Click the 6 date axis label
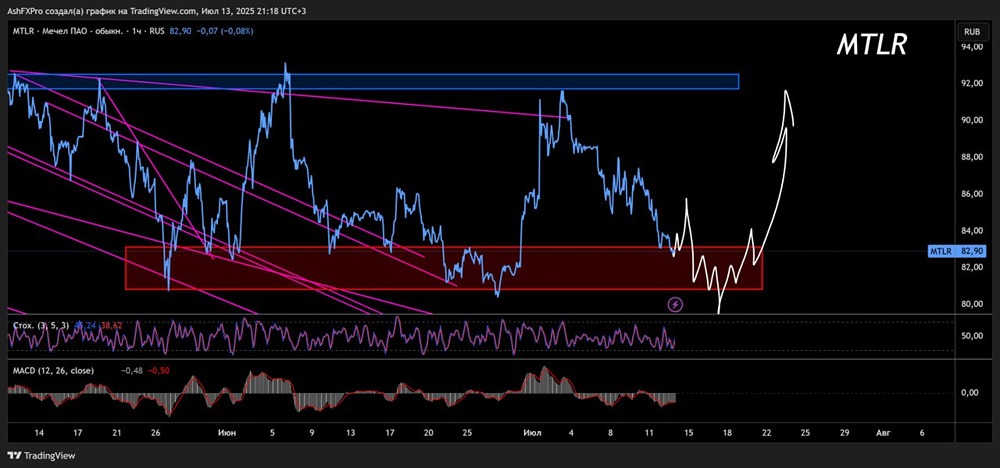The height and width of the screenshot is (468, 1000). pyautogui.click(x=922, y=433)
